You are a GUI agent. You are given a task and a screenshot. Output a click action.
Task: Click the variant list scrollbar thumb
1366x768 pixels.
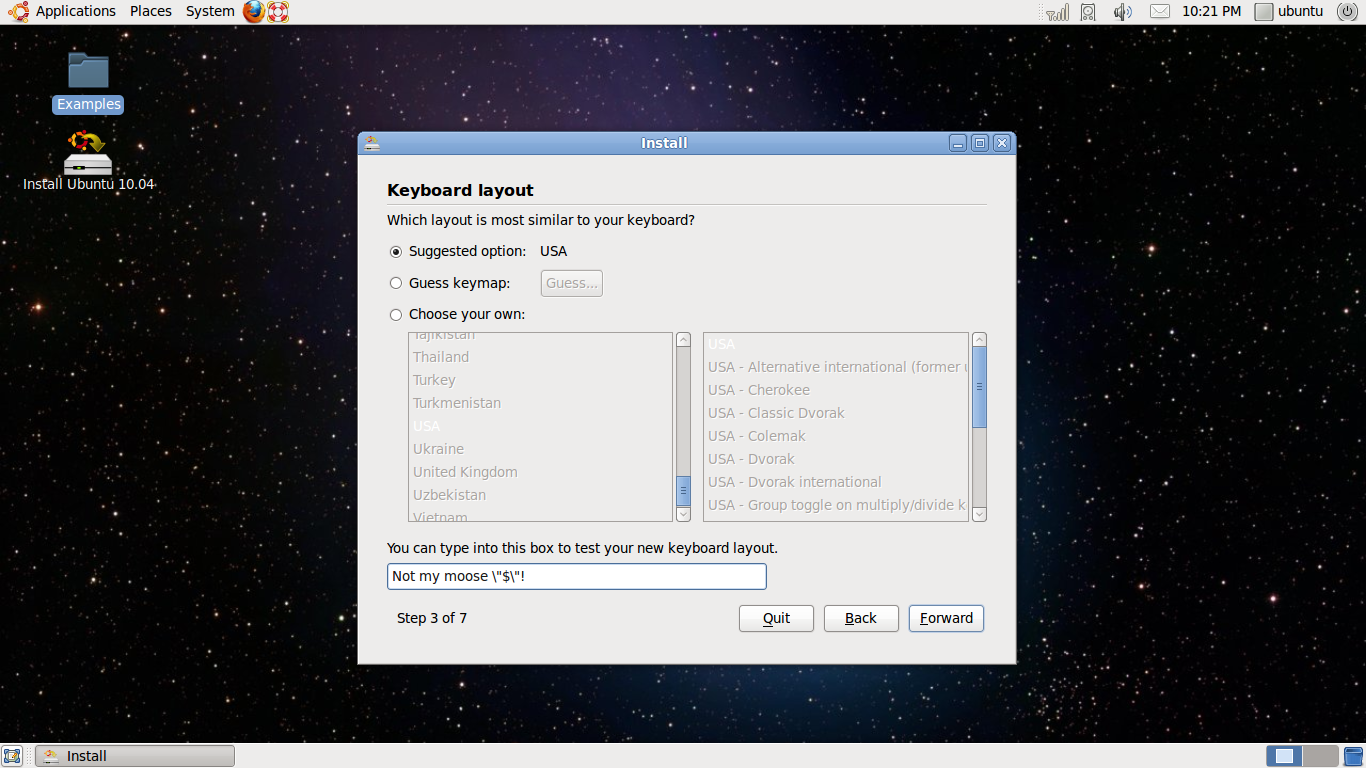980,387
